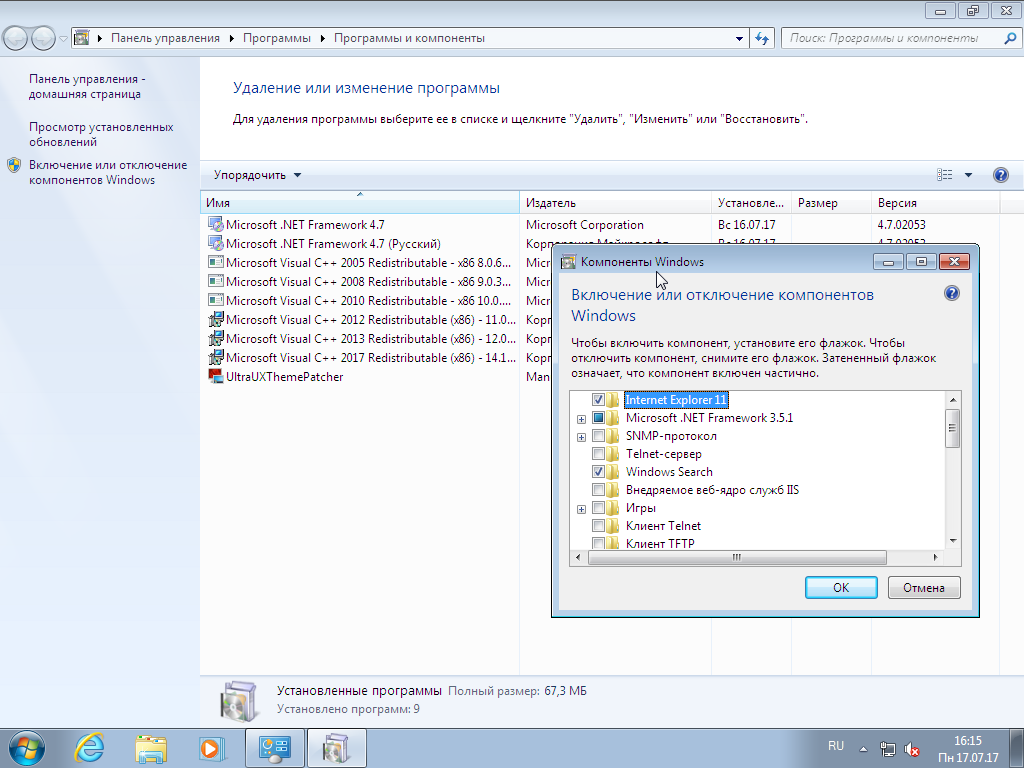The width and height of the screenshot is (1024, 768).
Task: Click the SNMP-протокол folder icon
Action: click(613, 436)
